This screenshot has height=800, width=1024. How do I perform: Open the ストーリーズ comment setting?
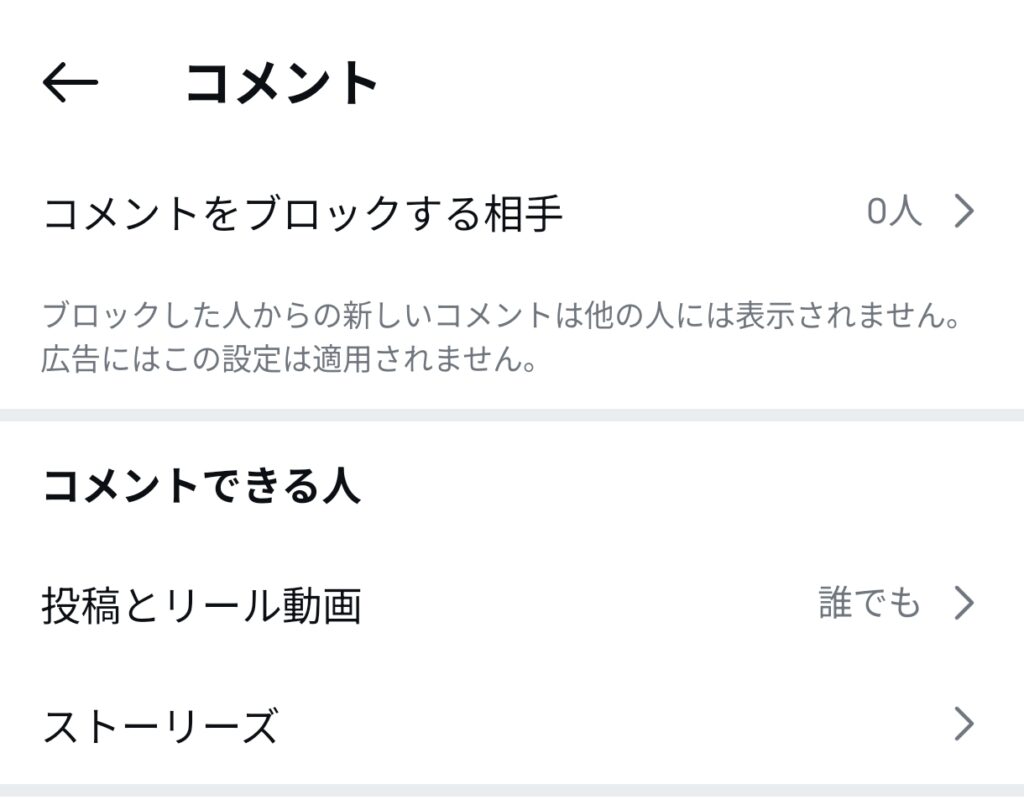[160, 725]
